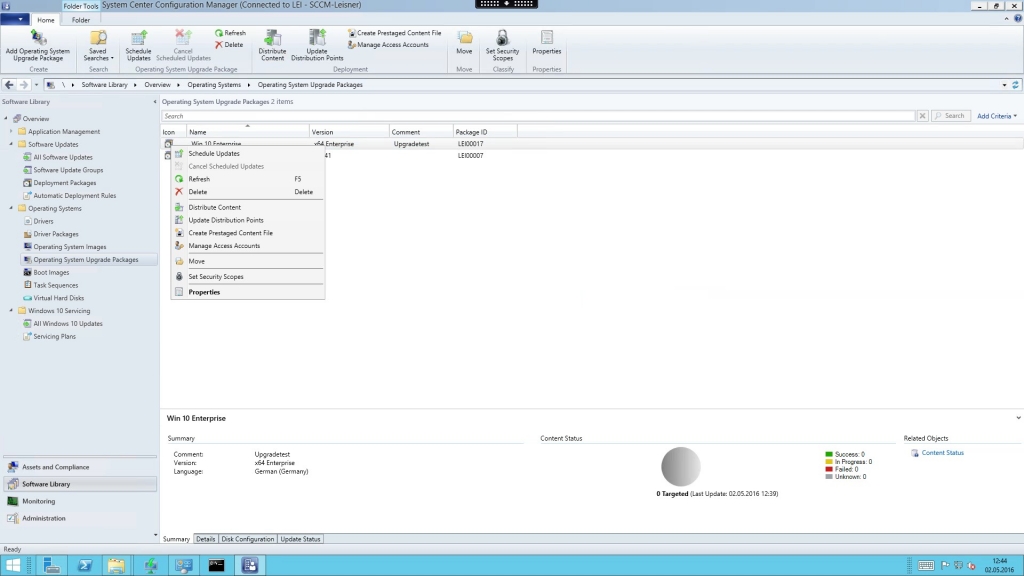1024x576 pixels.
Task: Select the Software Library workspace
Action: click(x=80, y=484)
